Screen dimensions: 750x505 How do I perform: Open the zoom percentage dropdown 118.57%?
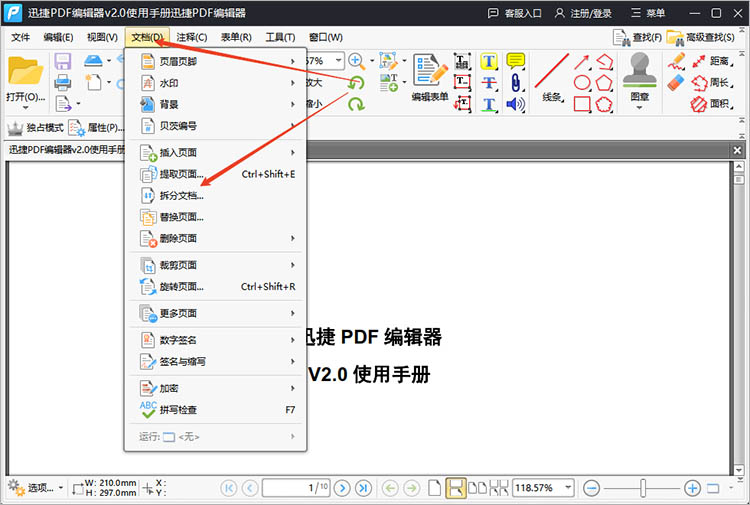coord(568,488)
